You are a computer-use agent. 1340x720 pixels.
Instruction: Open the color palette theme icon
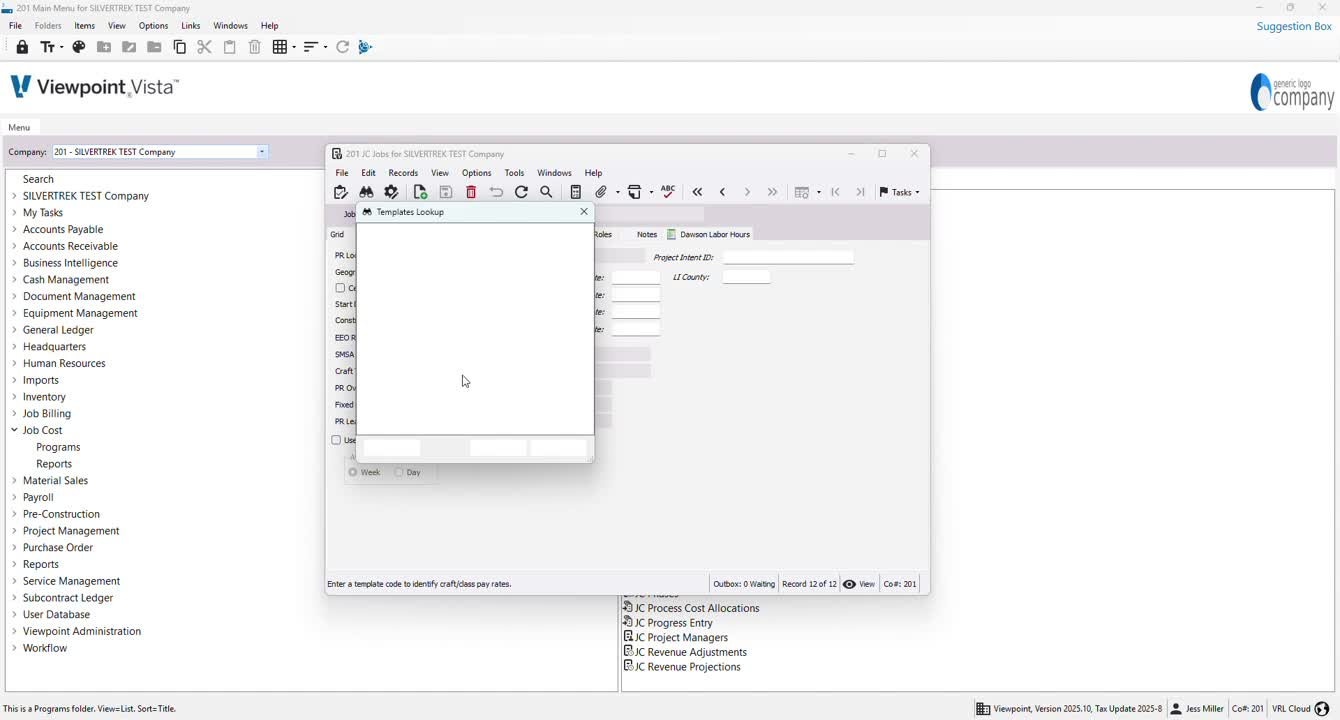coord(79,47)
